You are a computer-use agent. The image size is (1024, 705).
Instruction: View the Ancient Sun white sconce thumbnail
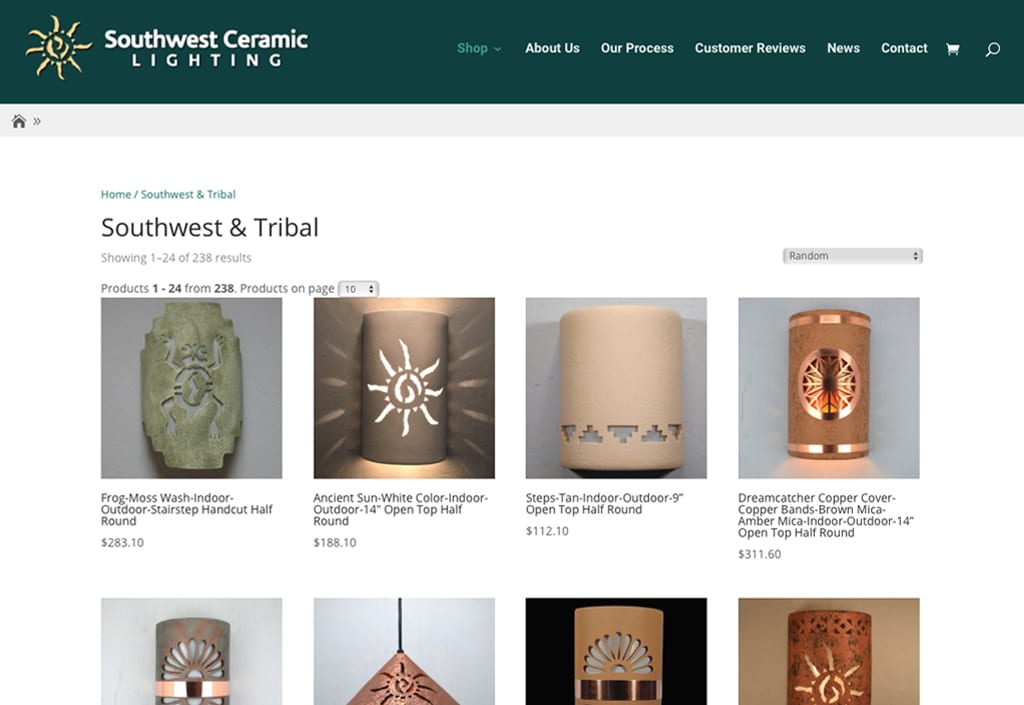404,388
